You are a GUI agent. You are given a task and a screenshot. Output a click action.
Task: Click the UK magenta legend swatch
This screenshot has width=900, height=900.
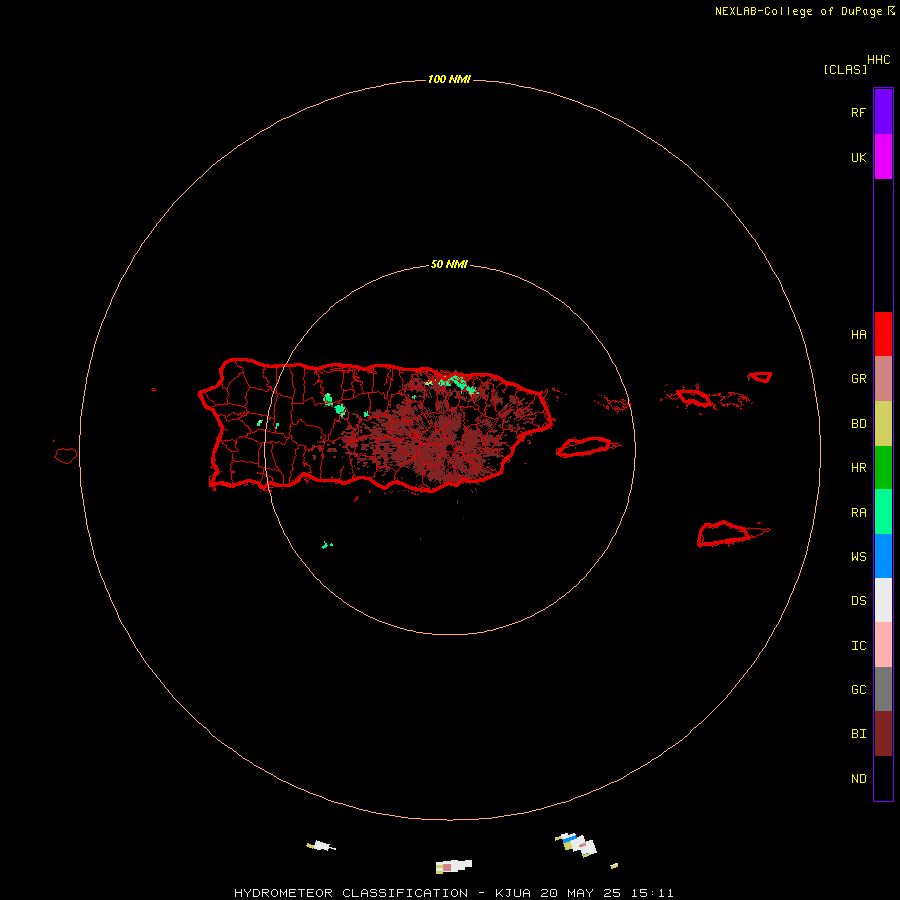(x=883, y=157)
